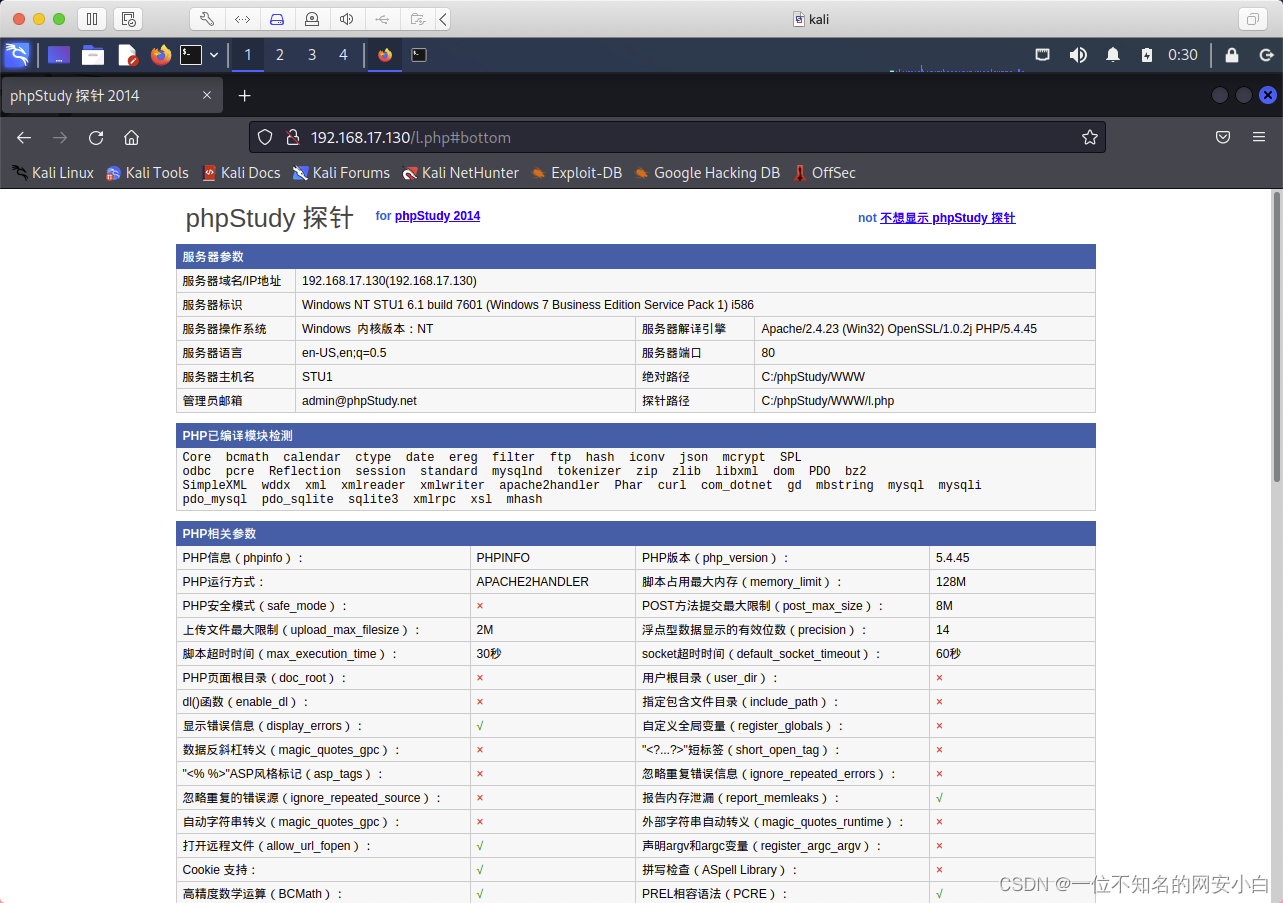Click the APACHE2HANDLER value
Screen dimensions: 1283x903
(x=533, y=582)
